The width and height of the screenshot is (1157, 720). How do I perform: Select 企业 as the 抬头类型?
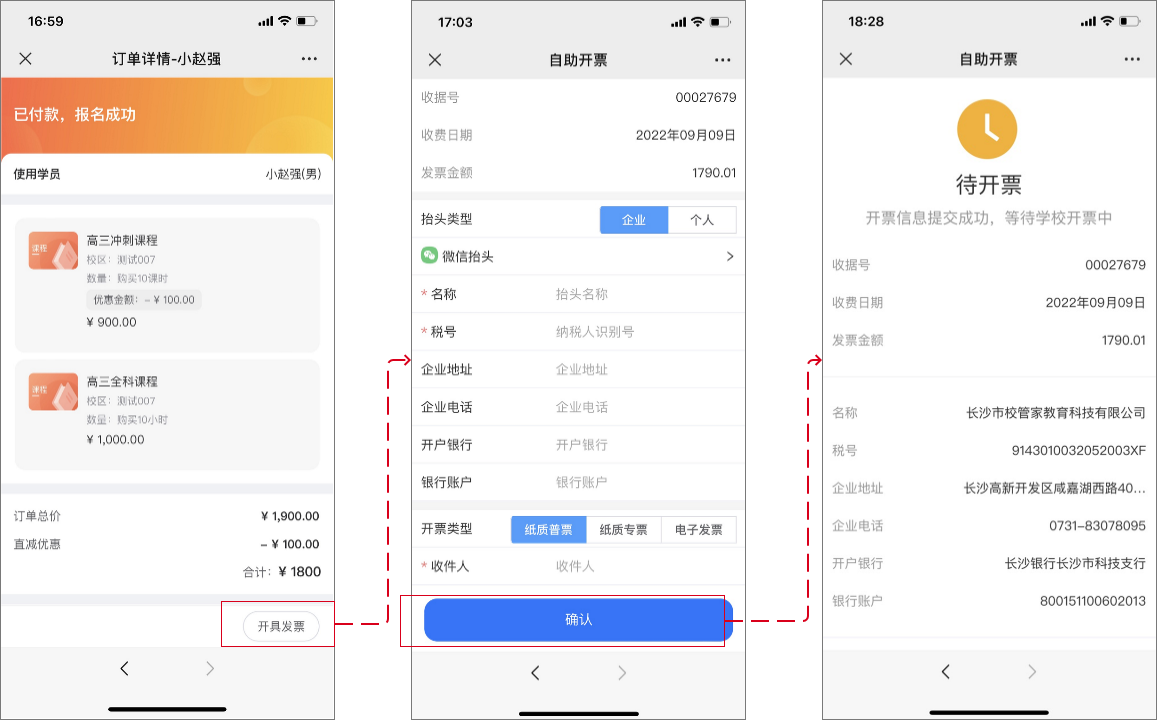633,220
